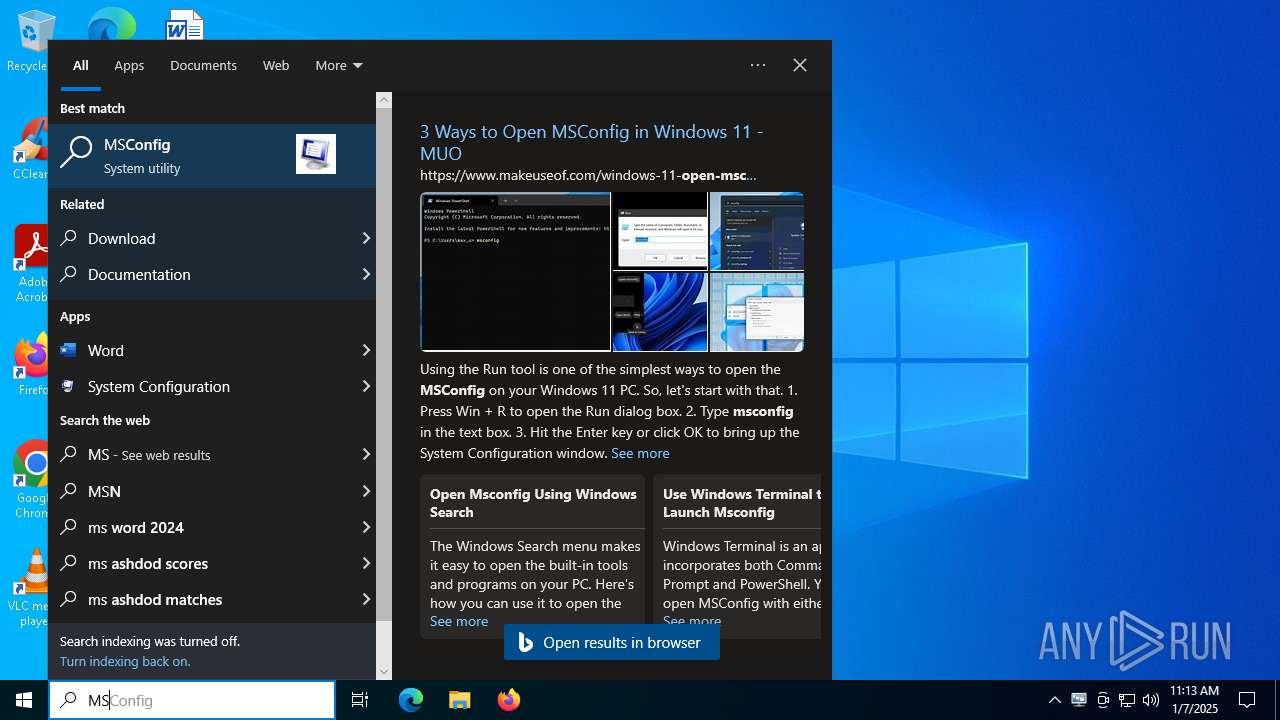Click scroll up arrow of results list
This screenshot has width=1280, height=720.
[x=384, y=100]
